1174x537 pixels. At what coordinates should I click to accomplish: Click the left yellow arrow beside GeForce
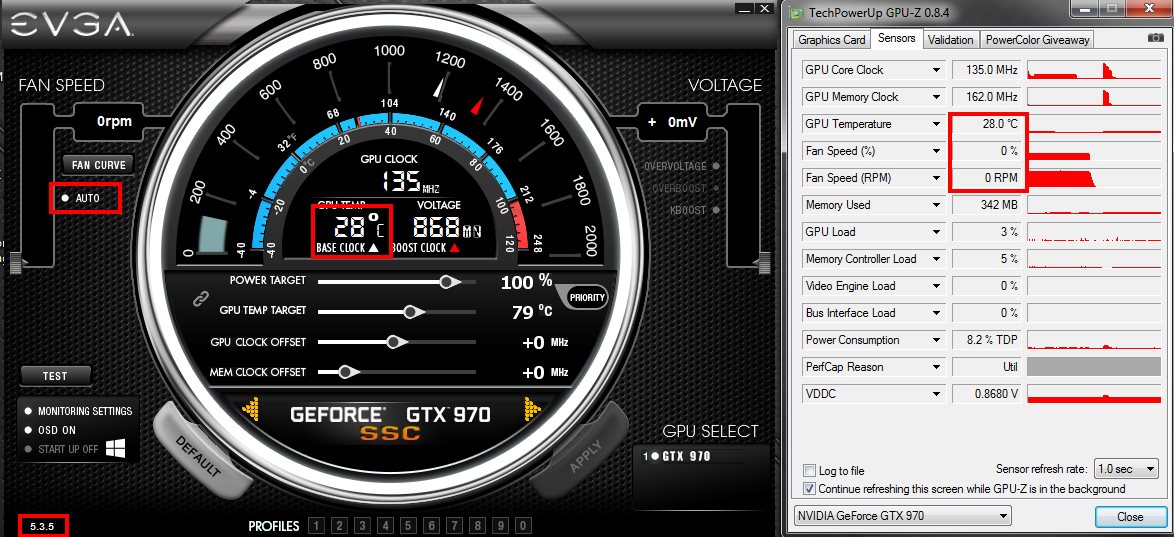click(x=250, y=408)
